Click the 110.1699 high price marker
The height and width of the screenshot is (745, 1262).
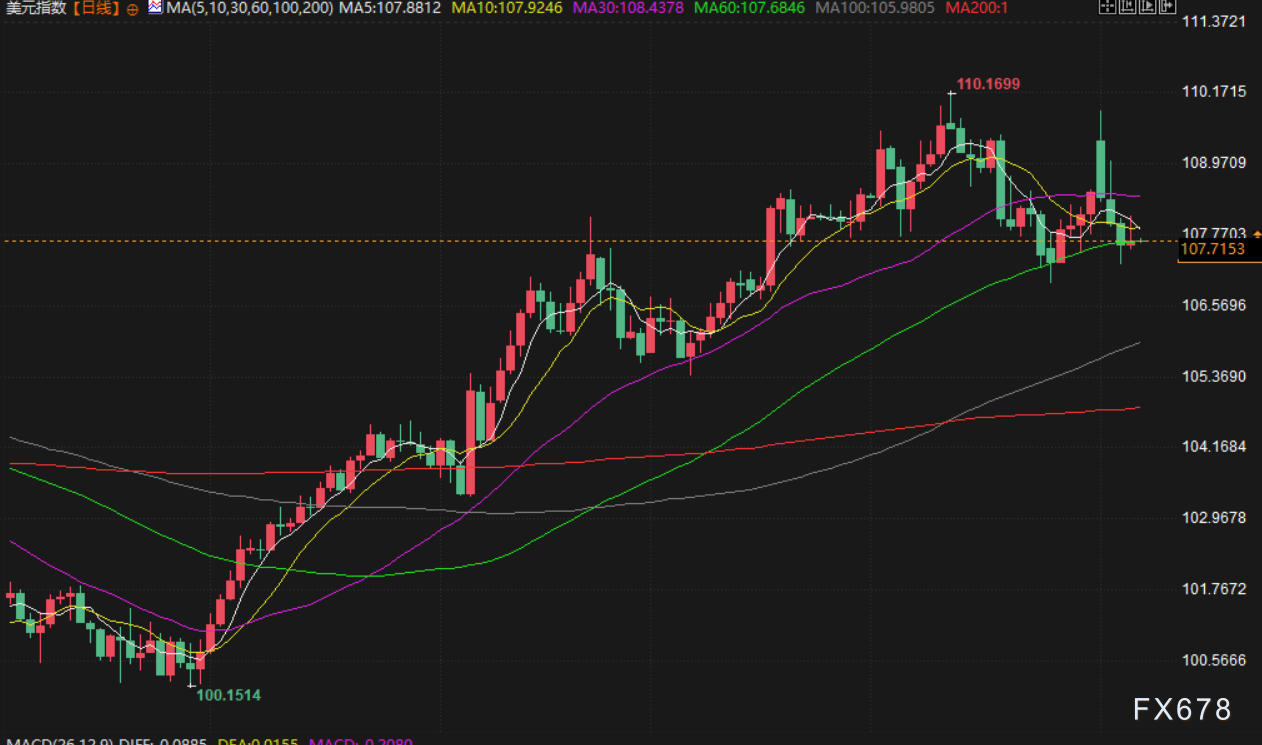(988, 84)
